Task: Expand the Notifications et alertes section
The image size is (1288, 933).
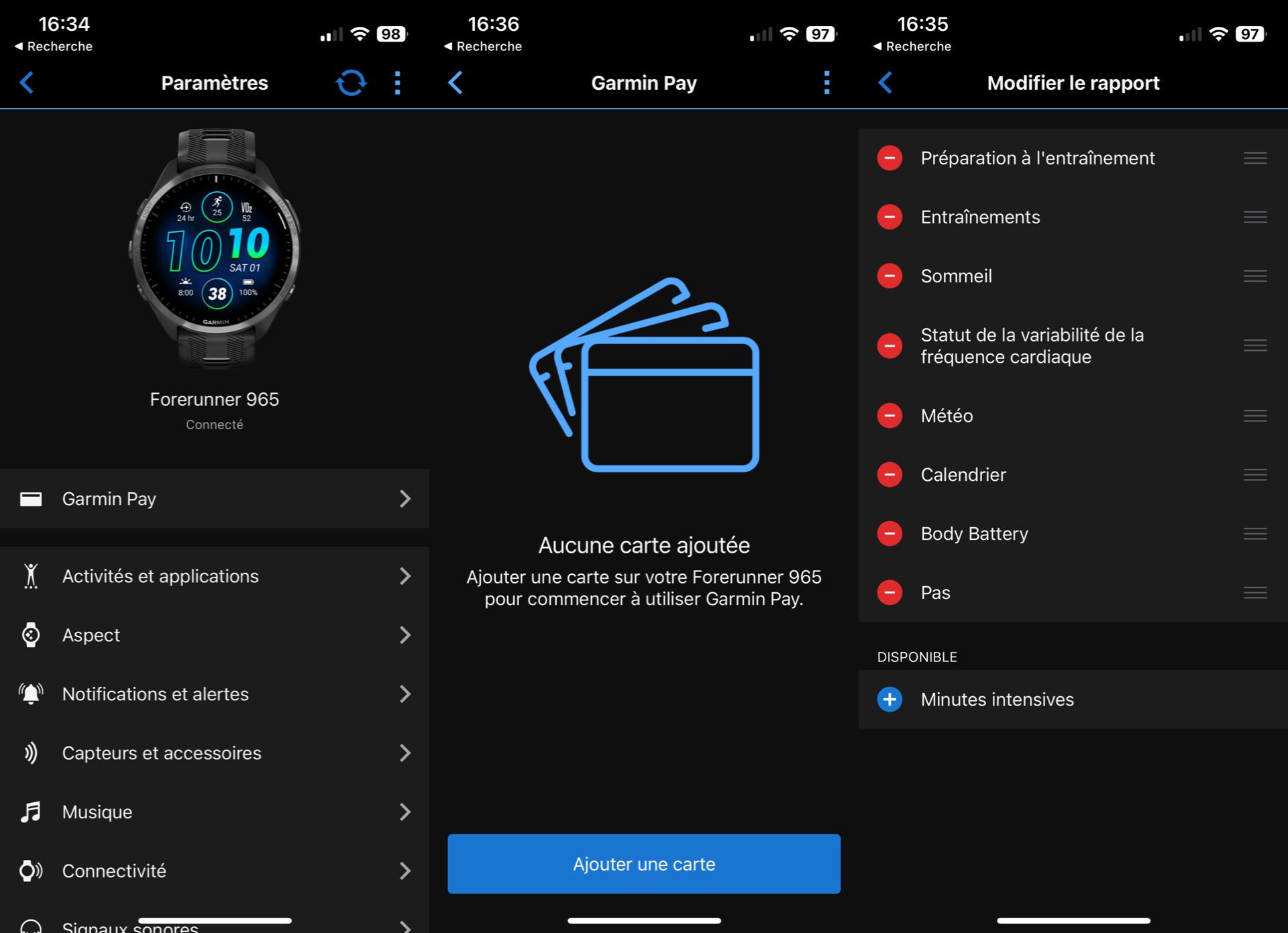Action: tap(214, 693)
